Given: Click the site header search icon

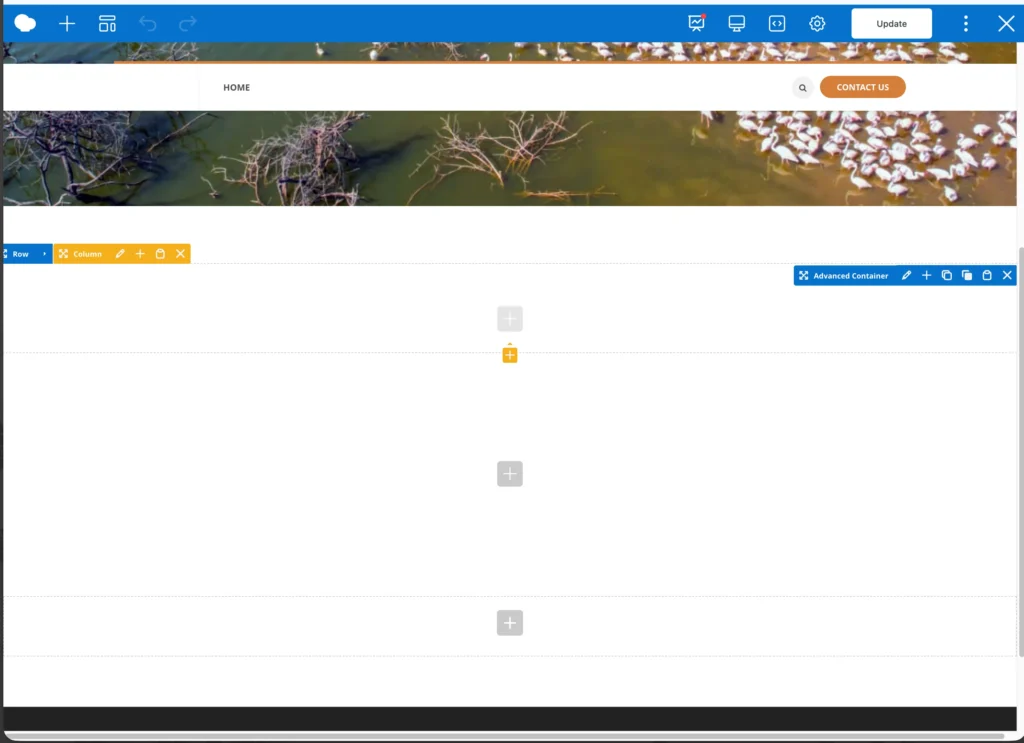Looking at the screenshot, I should [x=803, y=87].
